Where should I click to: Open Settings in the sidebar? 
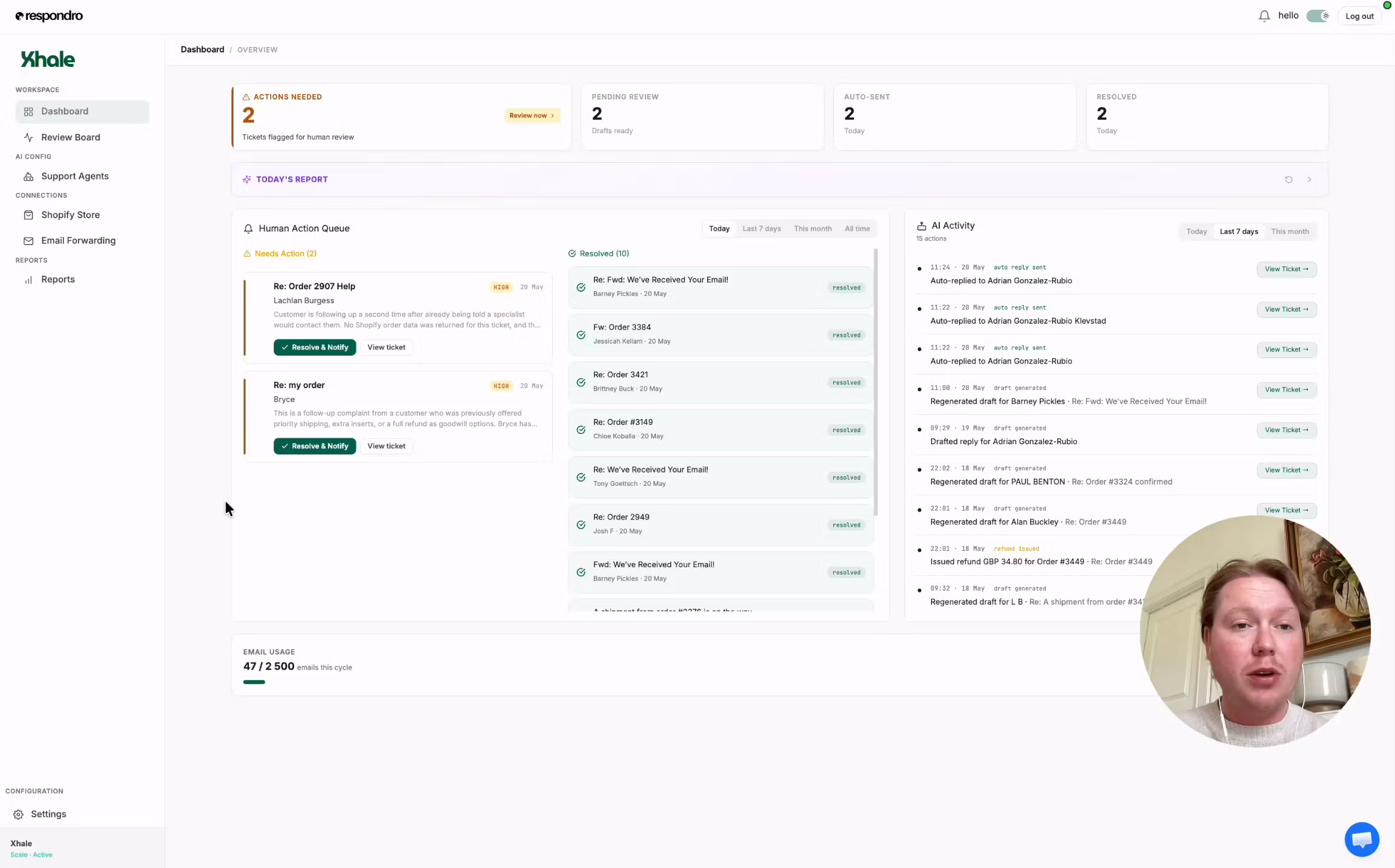48,814
